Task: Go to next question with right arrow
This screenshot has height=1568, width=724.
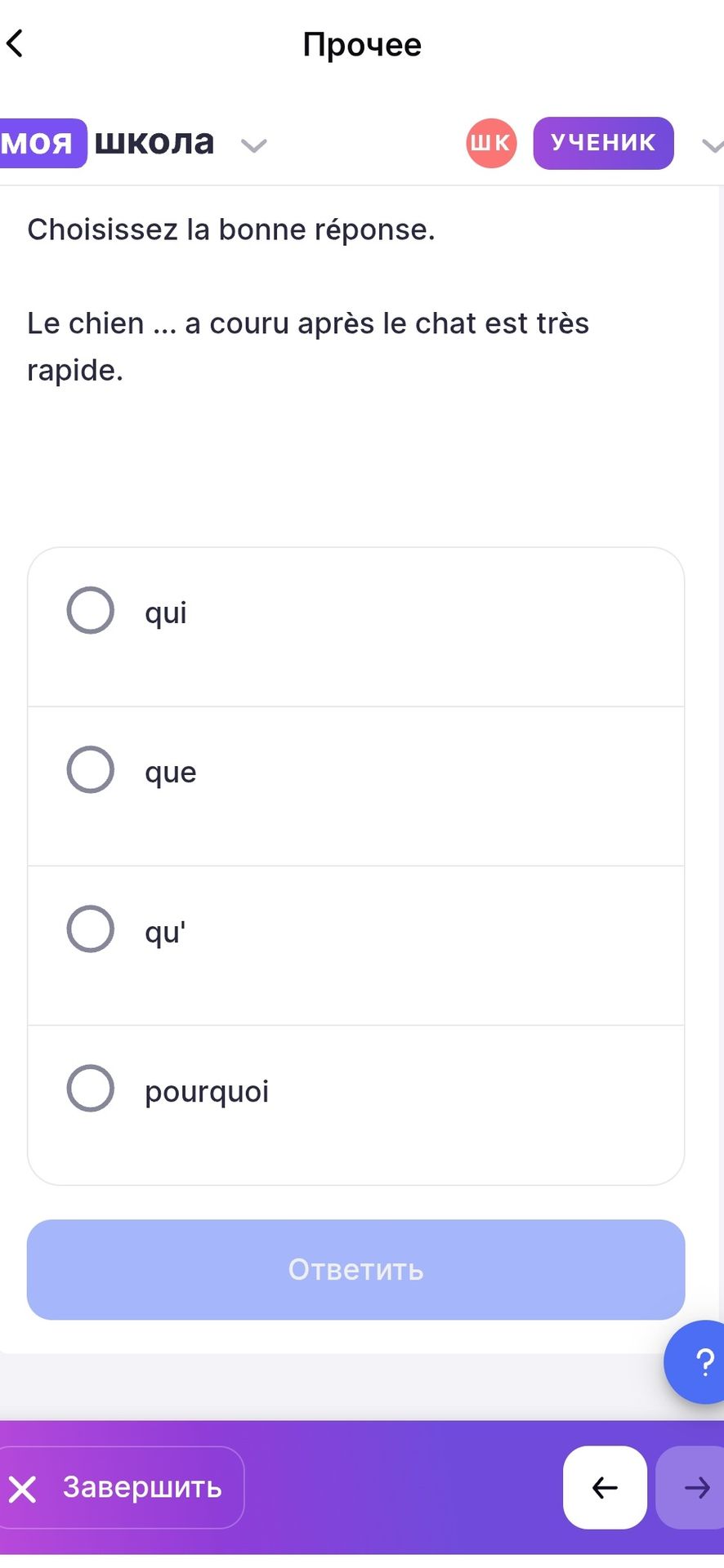Action: (x=691, y=1487)
